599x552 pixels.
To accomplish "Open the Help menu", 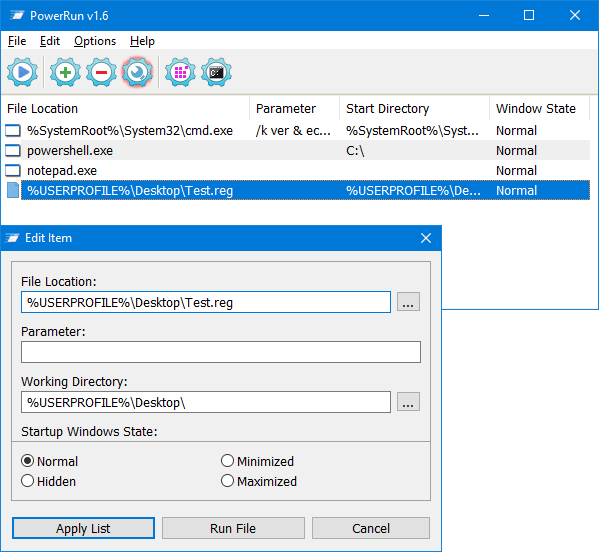I will [x=142, y=41].
